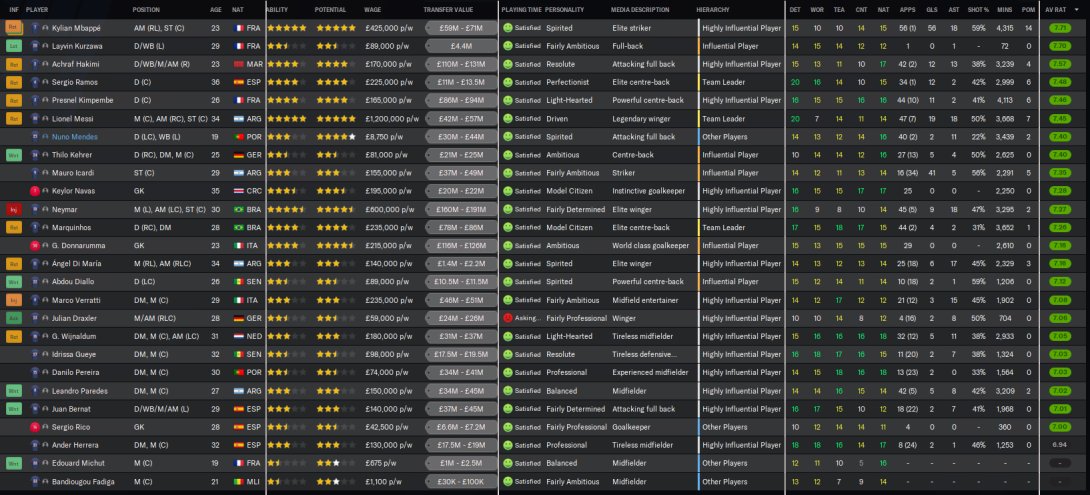This screenshot has height=495, width=1090.
Task: Click the 6.94 average rating for Ander Herrera
Action: [1059, 445]
